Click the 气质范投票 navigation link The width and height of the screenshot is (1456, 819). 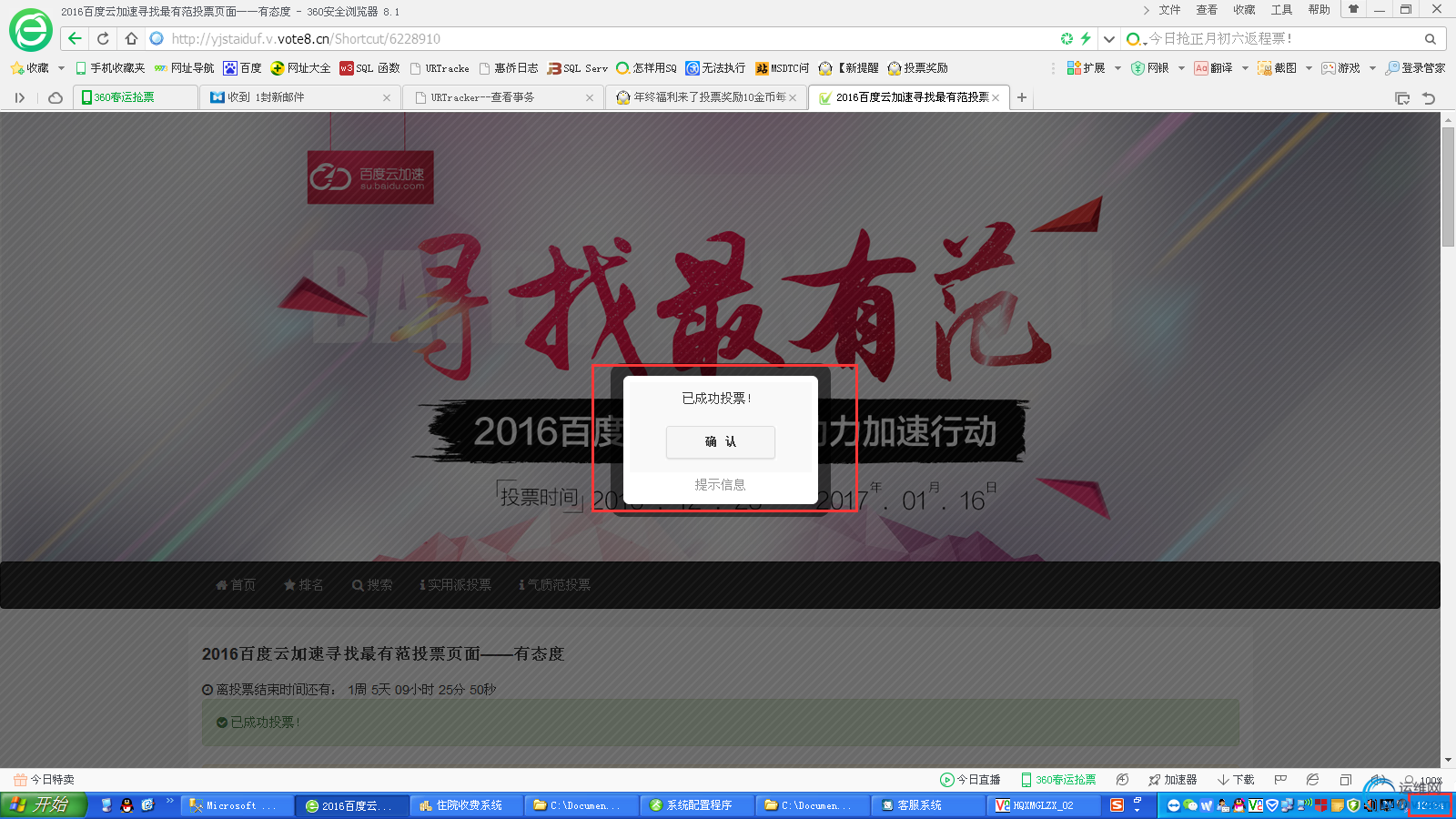(x=554, y=585)
